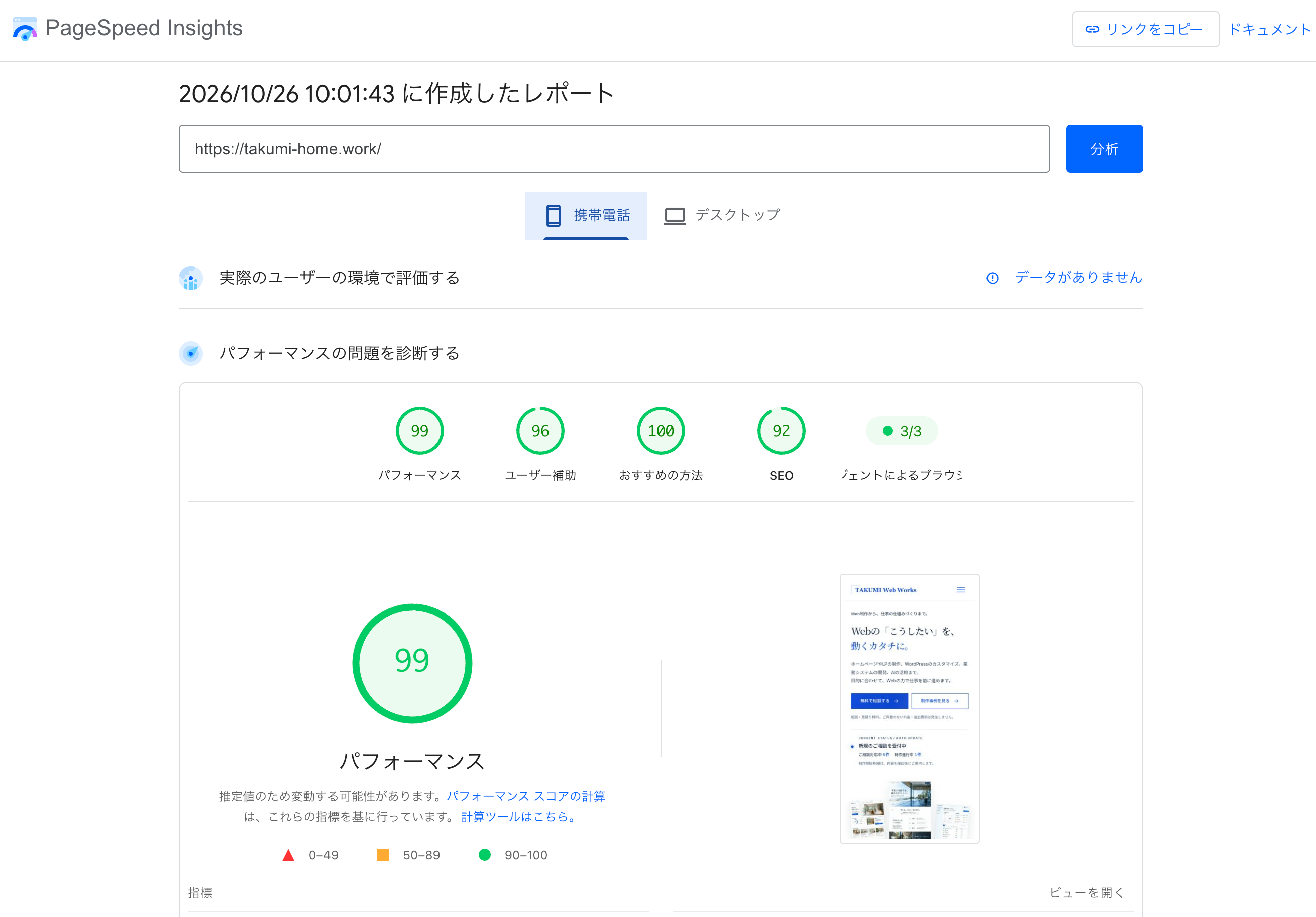Open the ドキュメント link
The image size is (1316, 917).
coord(1270,29)
